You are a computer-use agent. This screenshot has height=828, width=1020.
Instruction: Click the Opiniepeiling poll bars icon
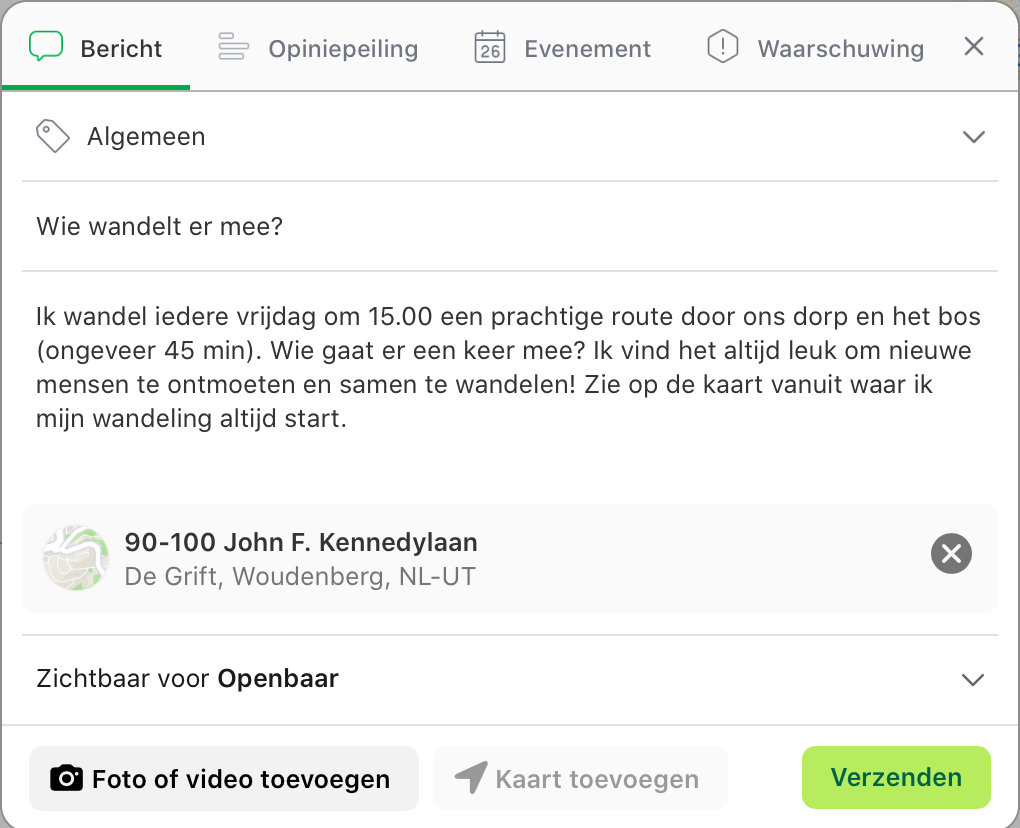click(233, 47)
